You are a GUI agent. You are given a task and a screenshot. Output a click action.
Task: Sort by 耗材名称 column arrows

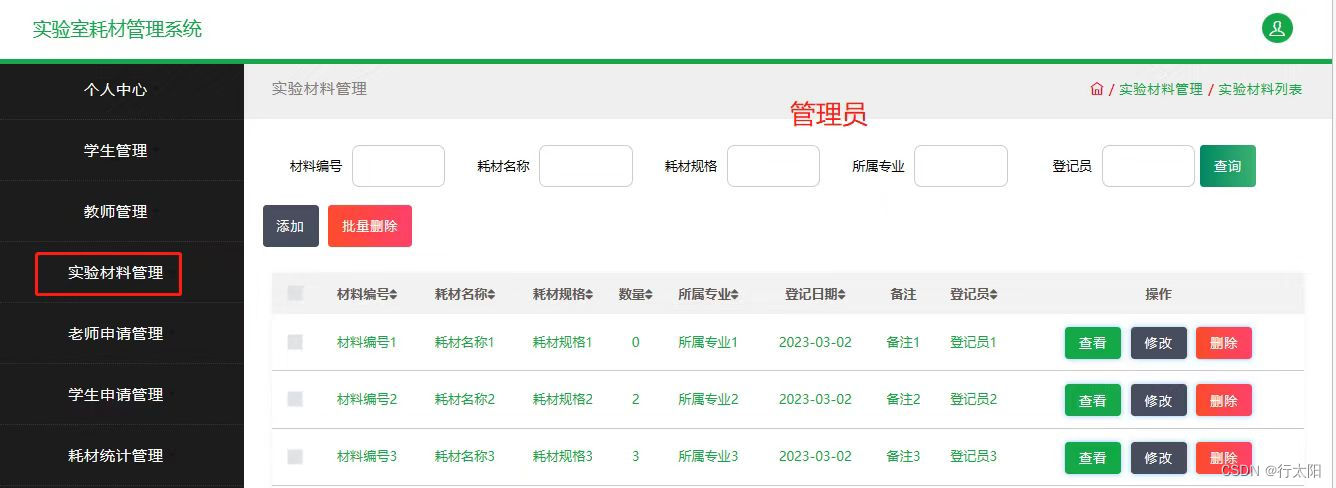pyautogui.click(x=491, y=294)
